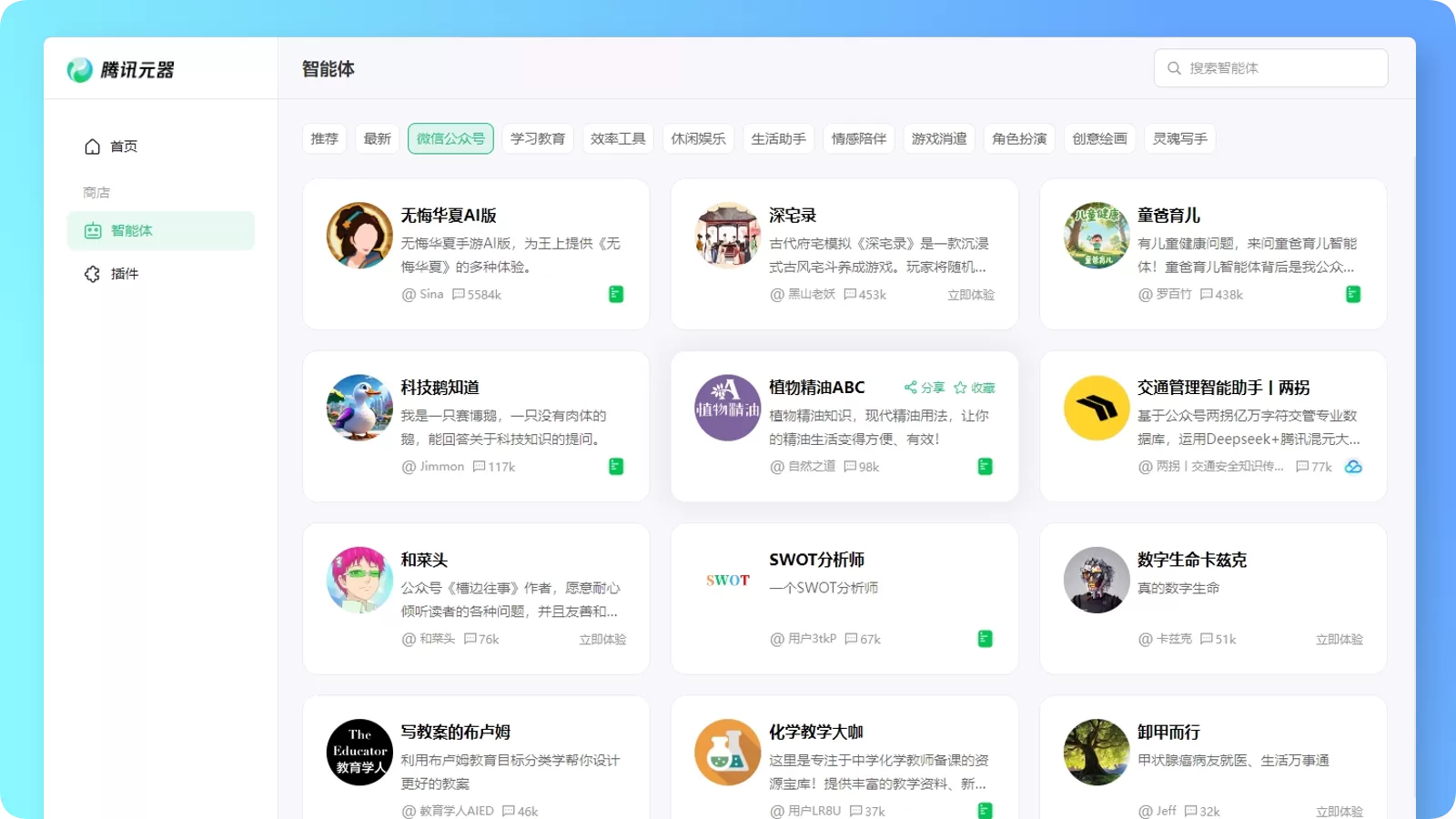This screenshot has width=1456, height=819.
Task: Click the 智能体 robot icon in sidebar
Action: click(93, 231)
